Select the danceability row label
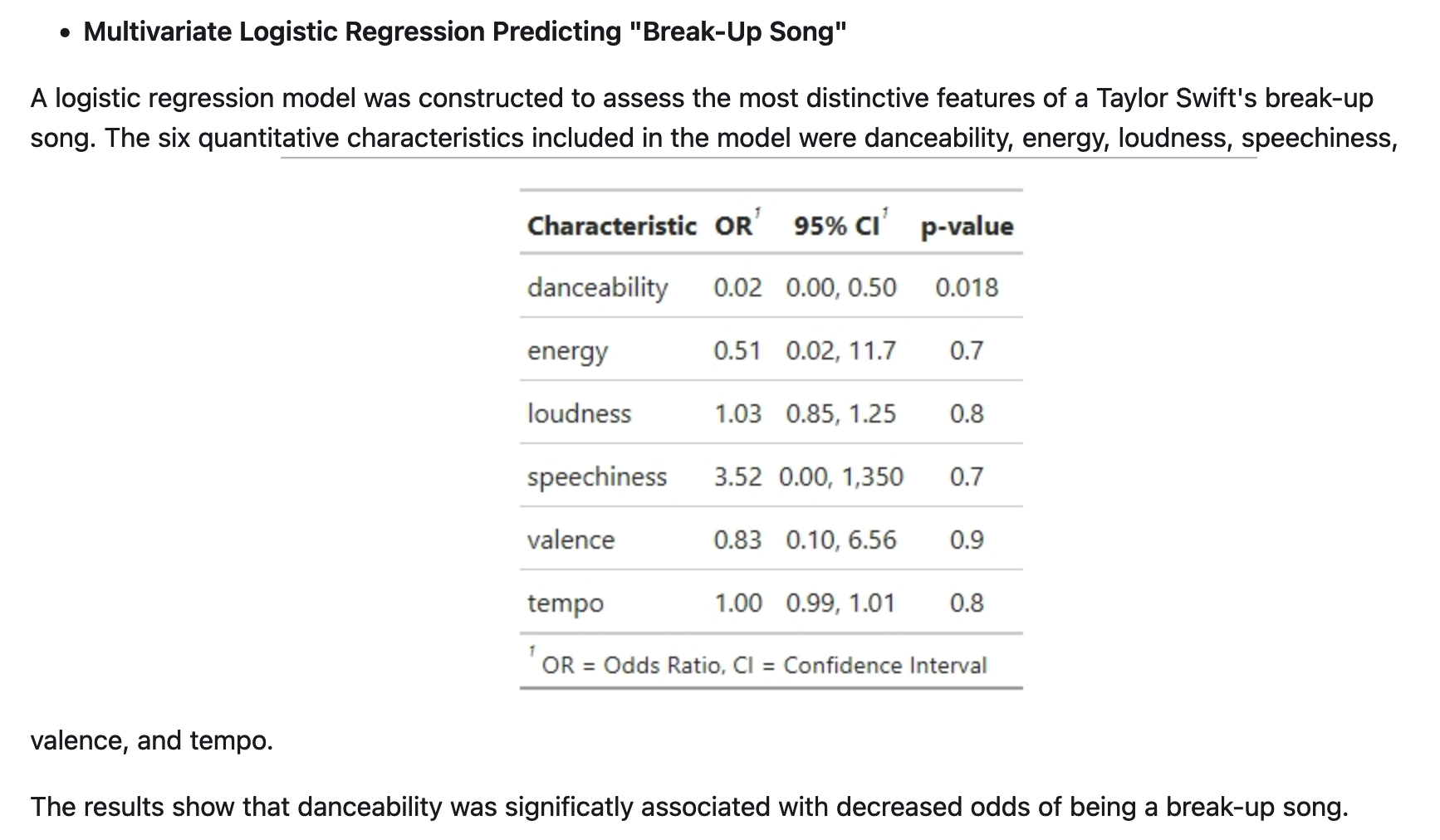This screenshot has height=840, width=1440. pos(597,288)
